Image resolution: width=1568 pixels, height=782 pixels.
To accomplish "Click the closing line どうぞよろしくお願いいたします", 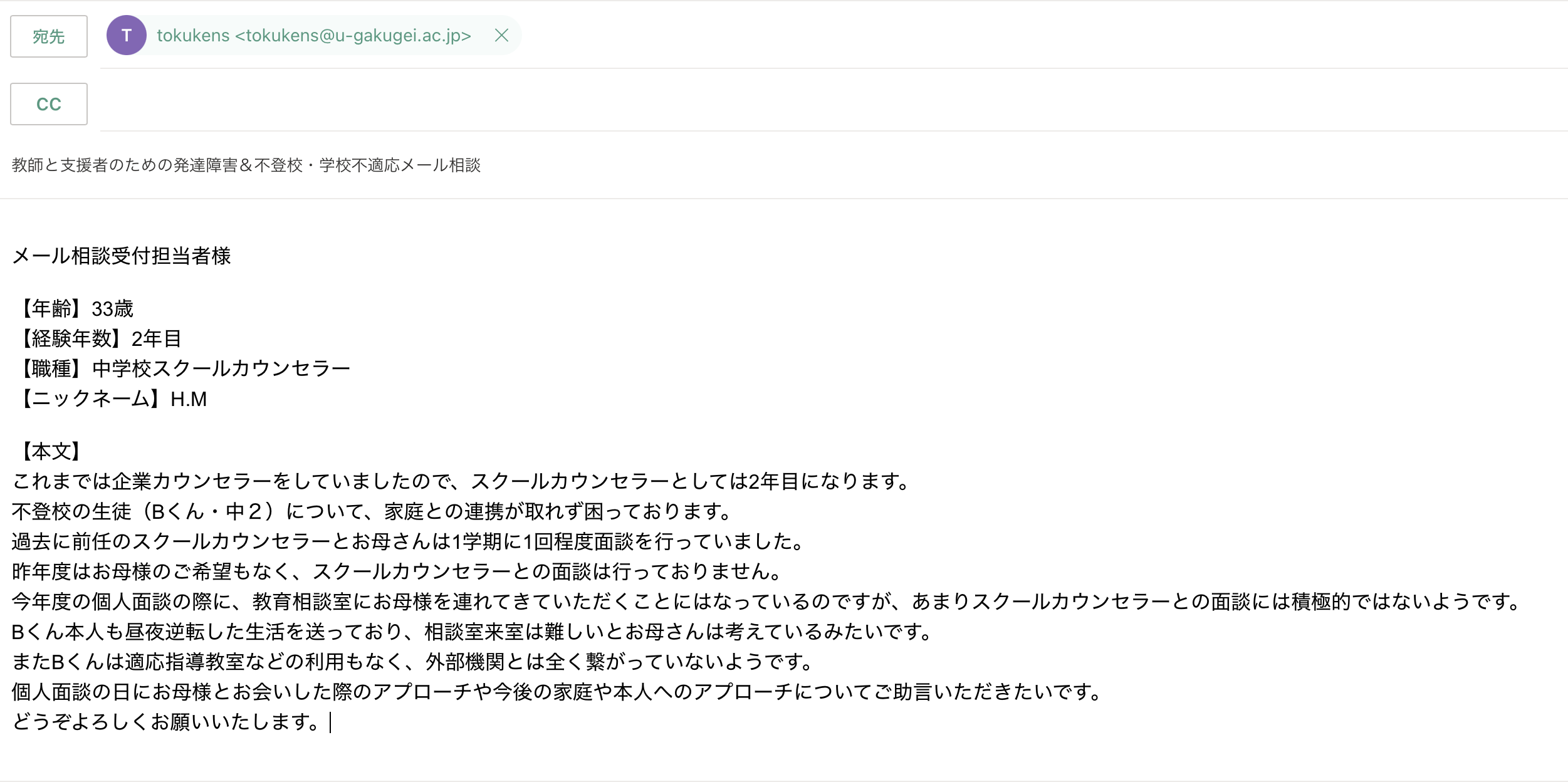I will 167,722.
